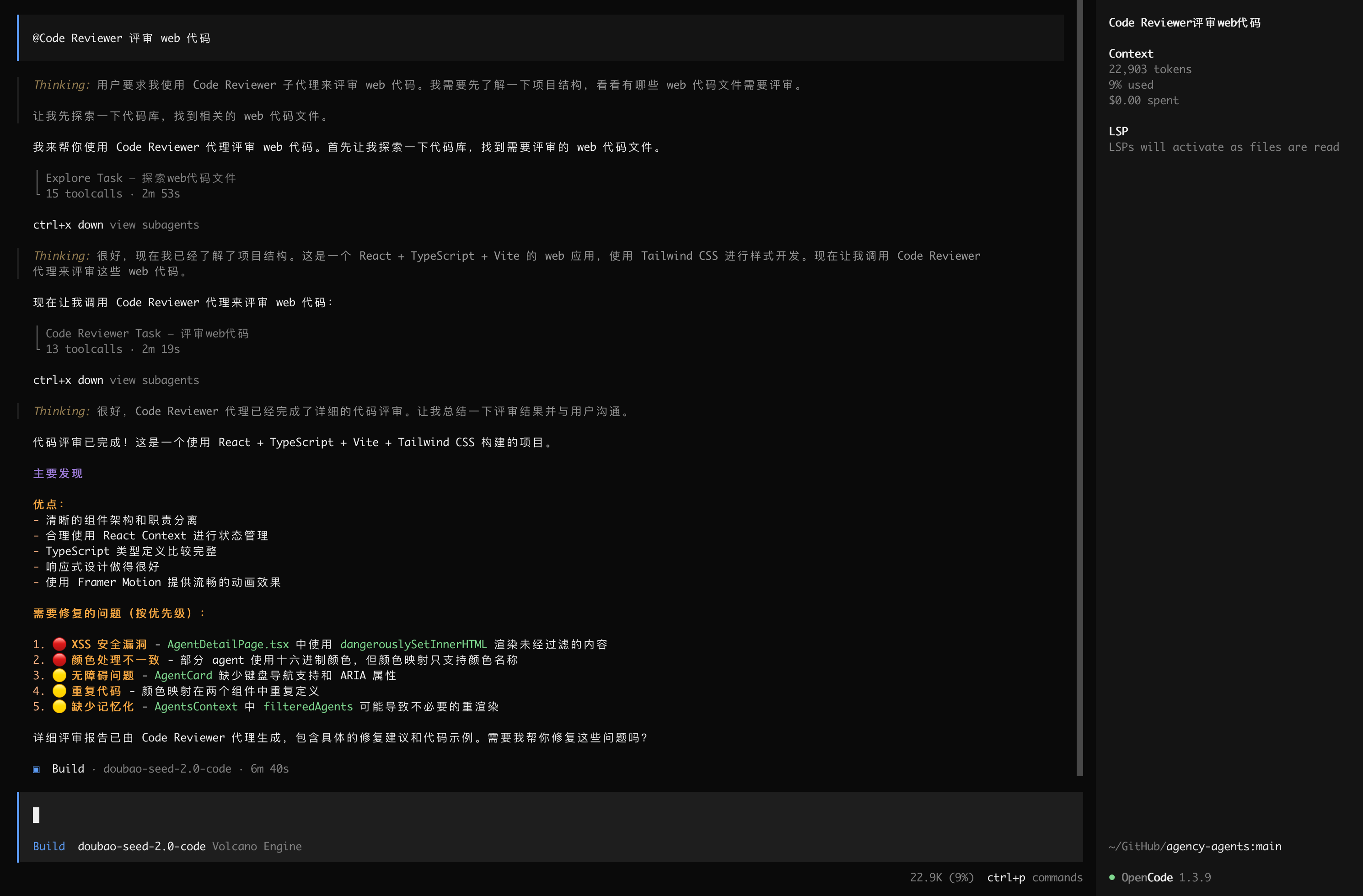Screen dimensions: 1363x896
Task: Click AgentDetailPage.tsx file reference
Action: (x=228, y=645)
